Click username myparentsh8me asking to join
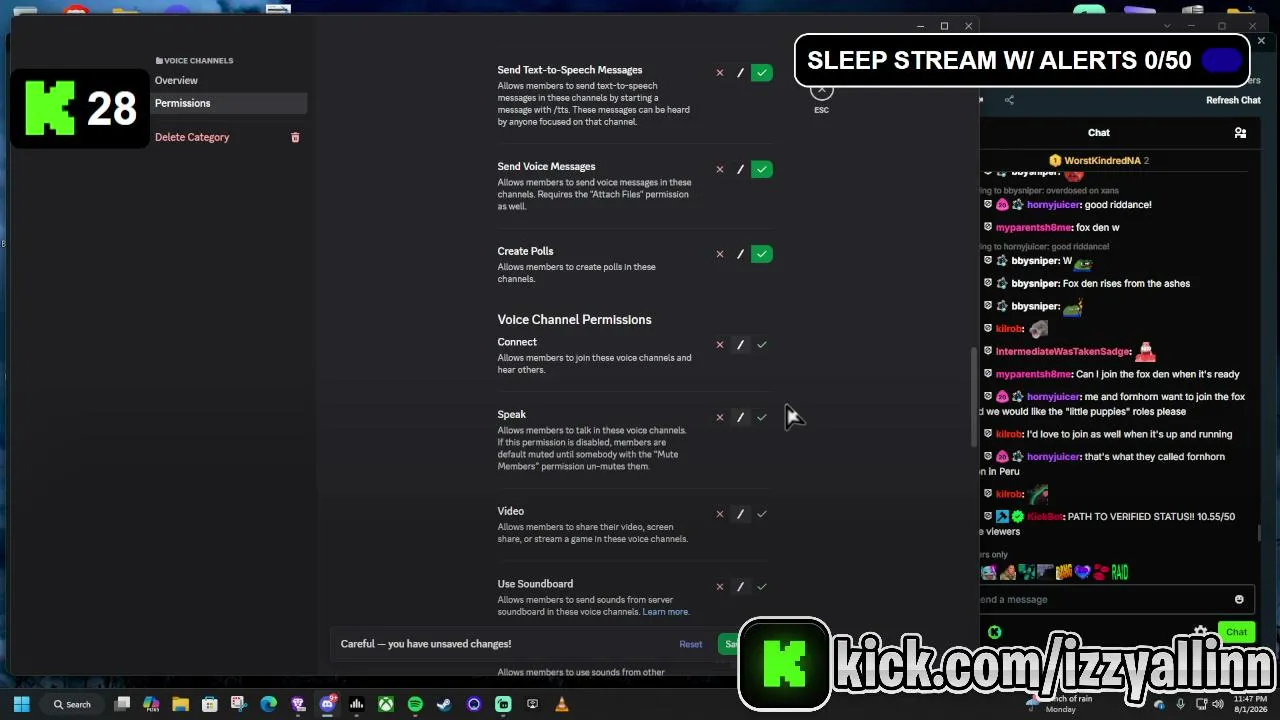Image resolution: width=1280 pixels, height=720 pixels. click(1034, 374)
